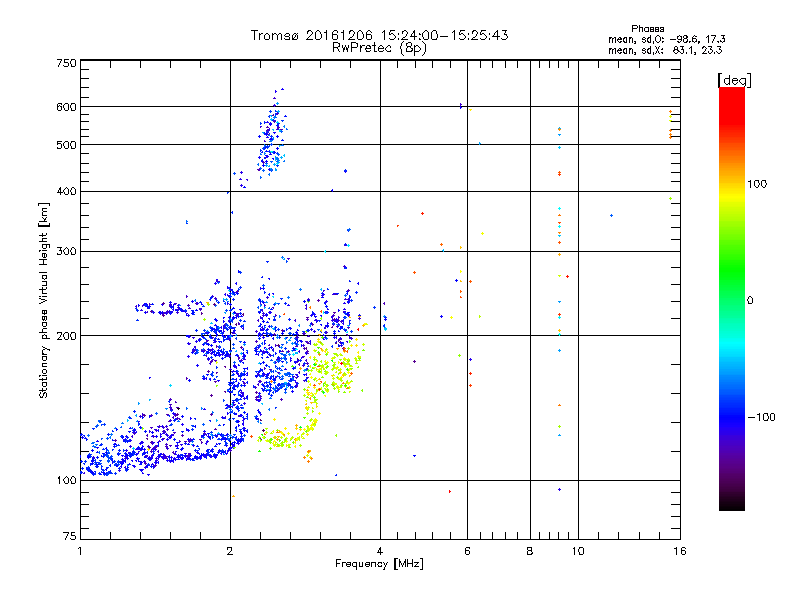Click the colorbar tick label '100'
Viewport: 800px width, 600px height.
click(x=757, y=184)
